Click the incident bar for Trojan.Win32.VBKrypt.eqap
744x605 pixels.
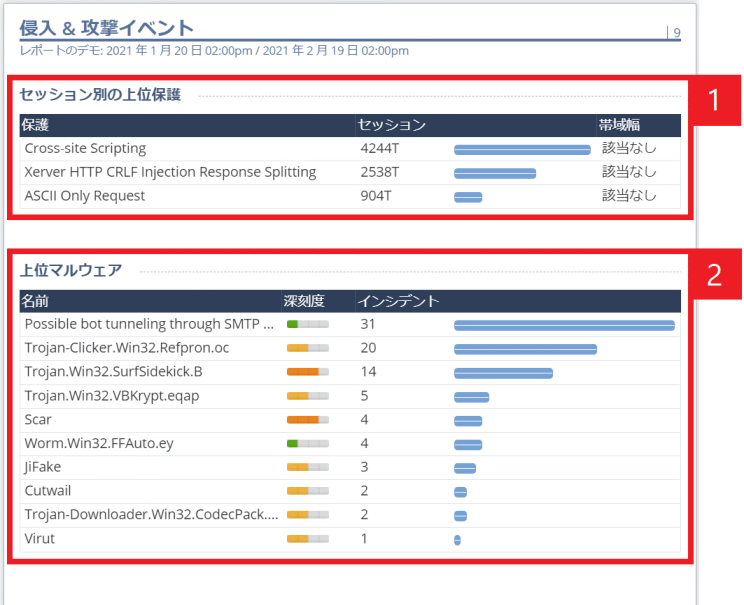point(471,397)
